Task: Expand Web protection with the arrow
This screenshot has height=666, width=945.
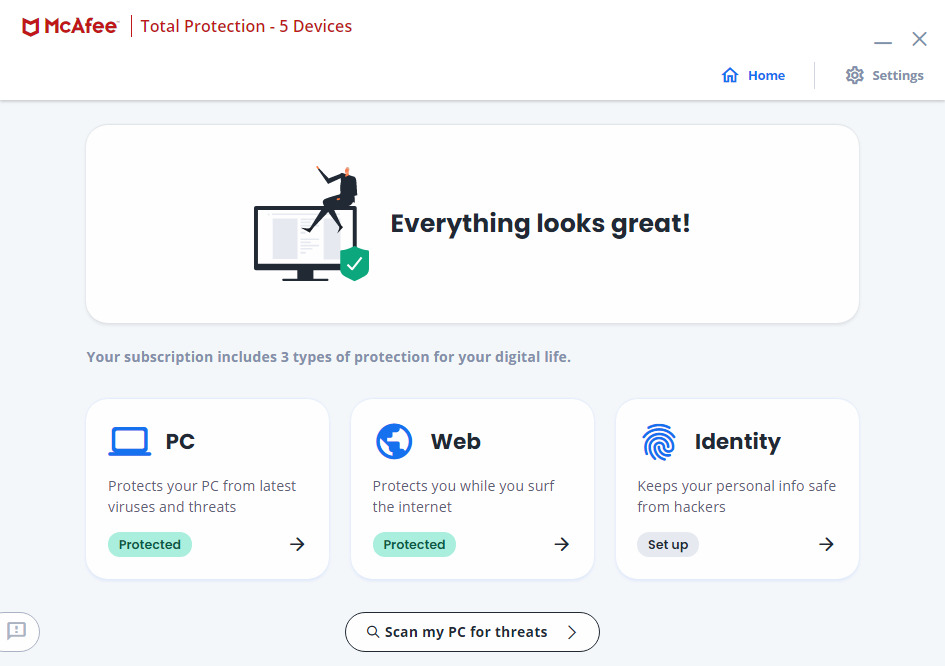Action: (562, 545)
